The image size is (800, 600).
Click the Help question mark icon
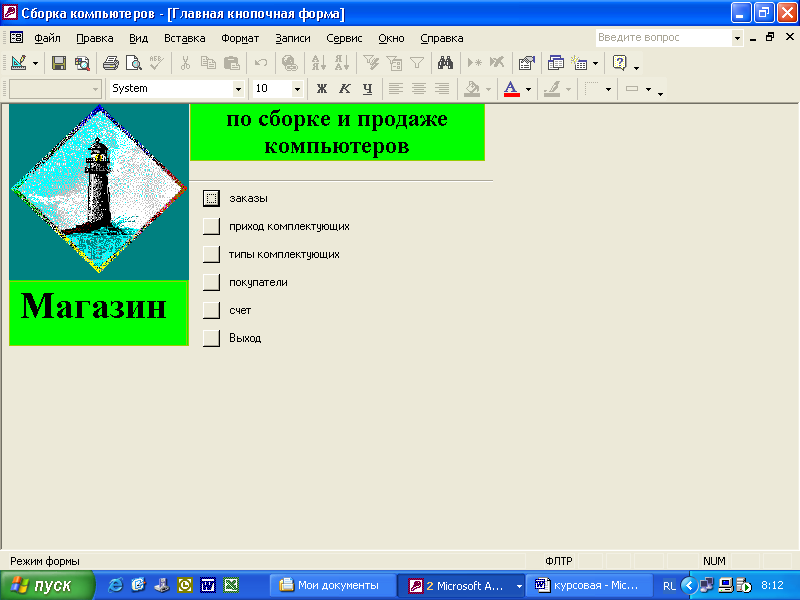click(619, 63)
